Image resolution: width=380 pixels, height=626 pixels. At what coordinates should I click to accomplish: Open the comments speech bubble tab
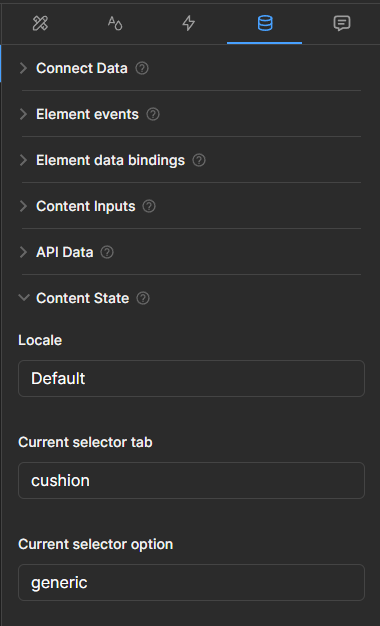click(x=342, y=24)
